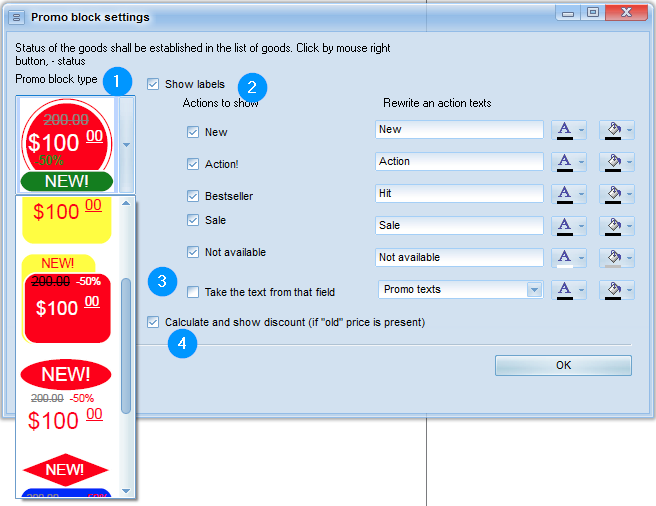Click fill color bucket for Hit row
The image size is (656, 506).
pyautogui.click(x=613, y=194)
